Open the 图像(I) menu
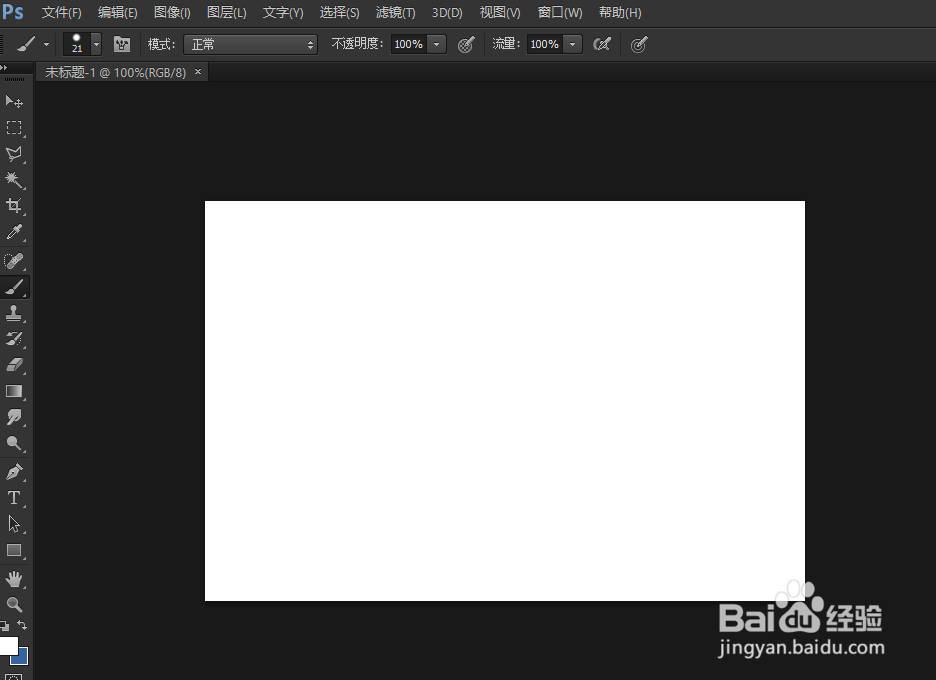The height and width of the screenshot is (680, 936). point(172,13)
